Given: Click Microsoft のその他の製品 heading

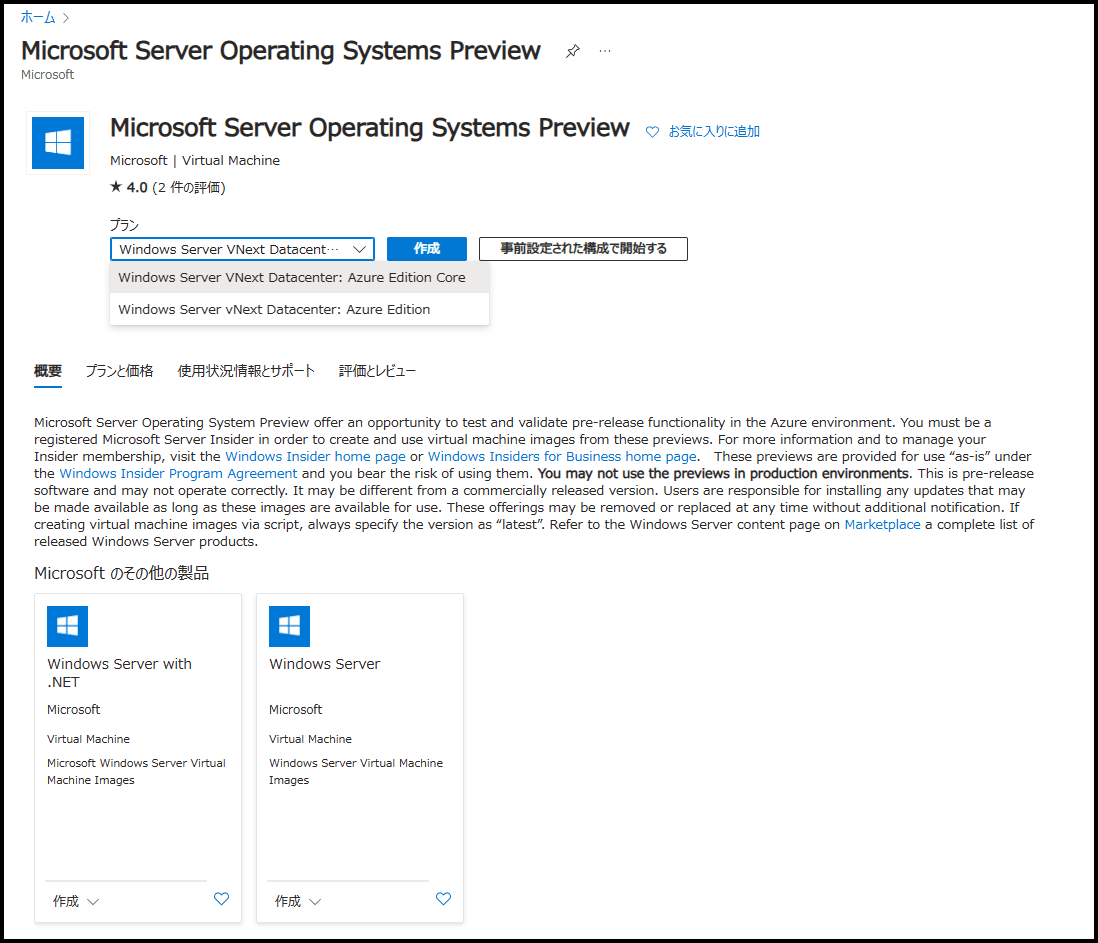Looking at the screenshot, I should pyautogui.click(x=121, y=573).
